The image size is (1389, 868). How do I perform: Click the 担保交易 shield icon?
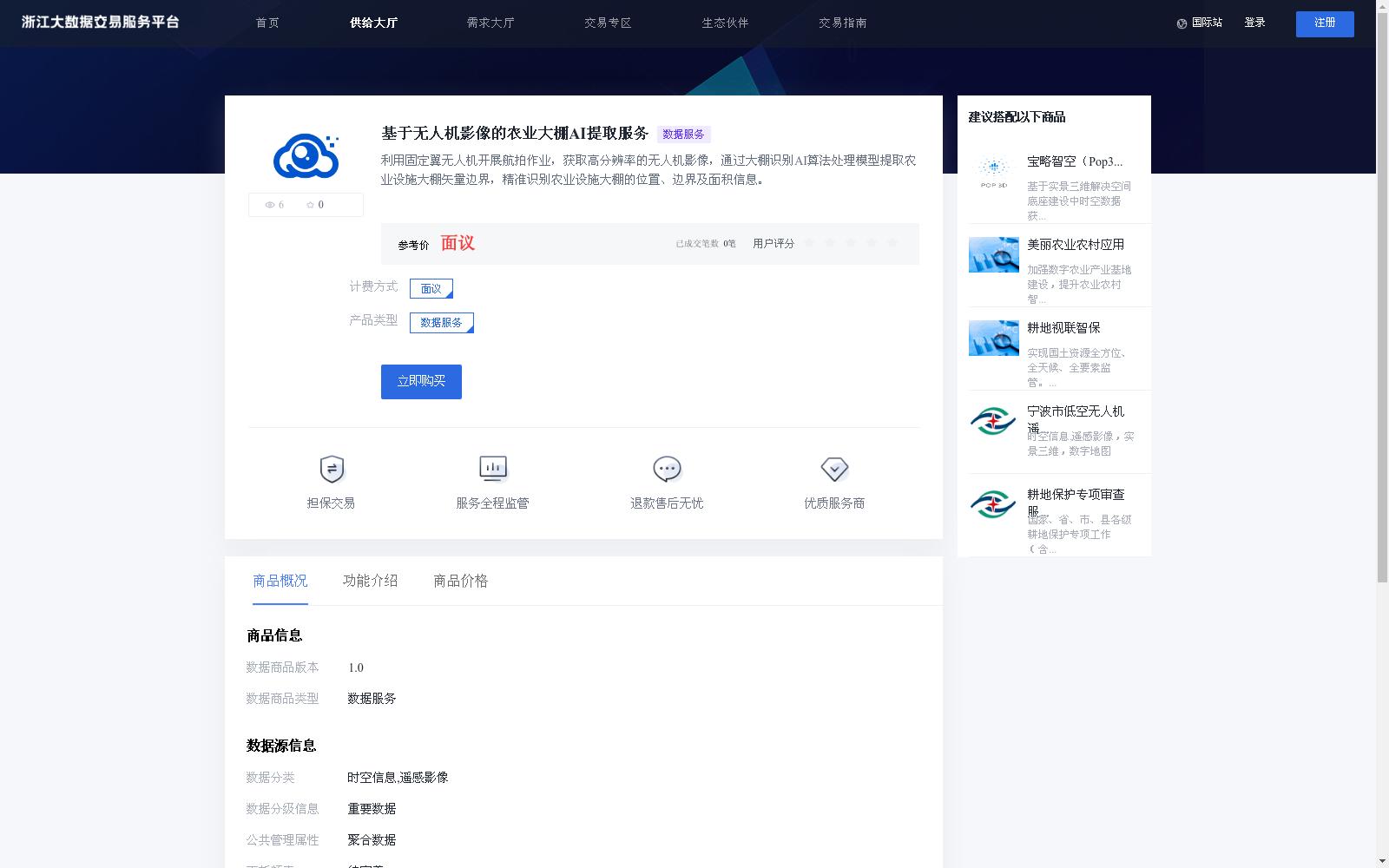point(332,469)
